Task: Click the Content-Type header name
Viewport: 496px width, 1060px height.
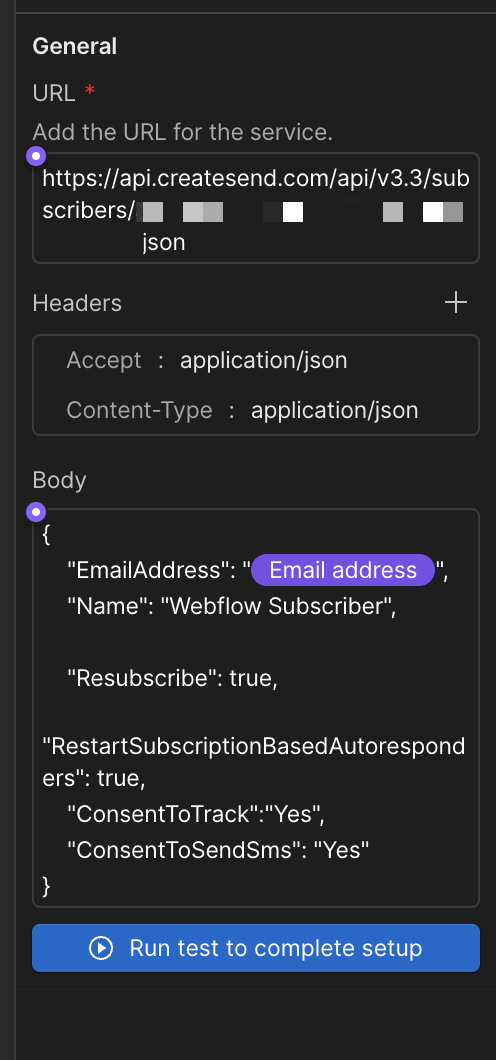Action: click(x=139, y=410)
